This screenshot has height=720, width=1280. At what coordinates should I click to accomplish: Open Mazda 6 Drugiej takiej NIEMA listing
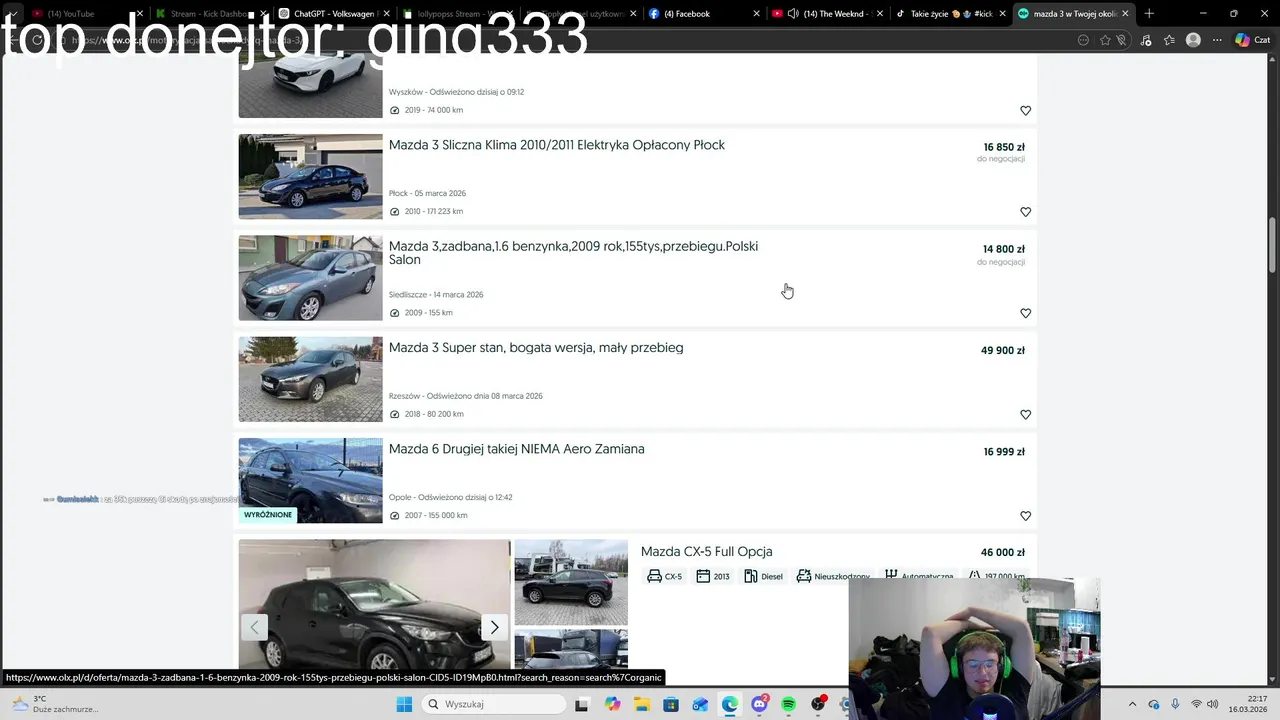(x=516, y=449)
